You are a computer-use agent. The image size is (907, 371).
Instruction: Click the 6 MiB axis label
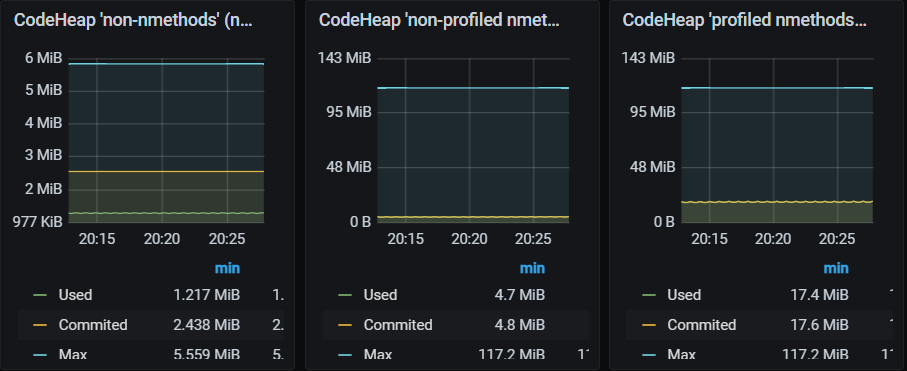[x=43, y=58]
